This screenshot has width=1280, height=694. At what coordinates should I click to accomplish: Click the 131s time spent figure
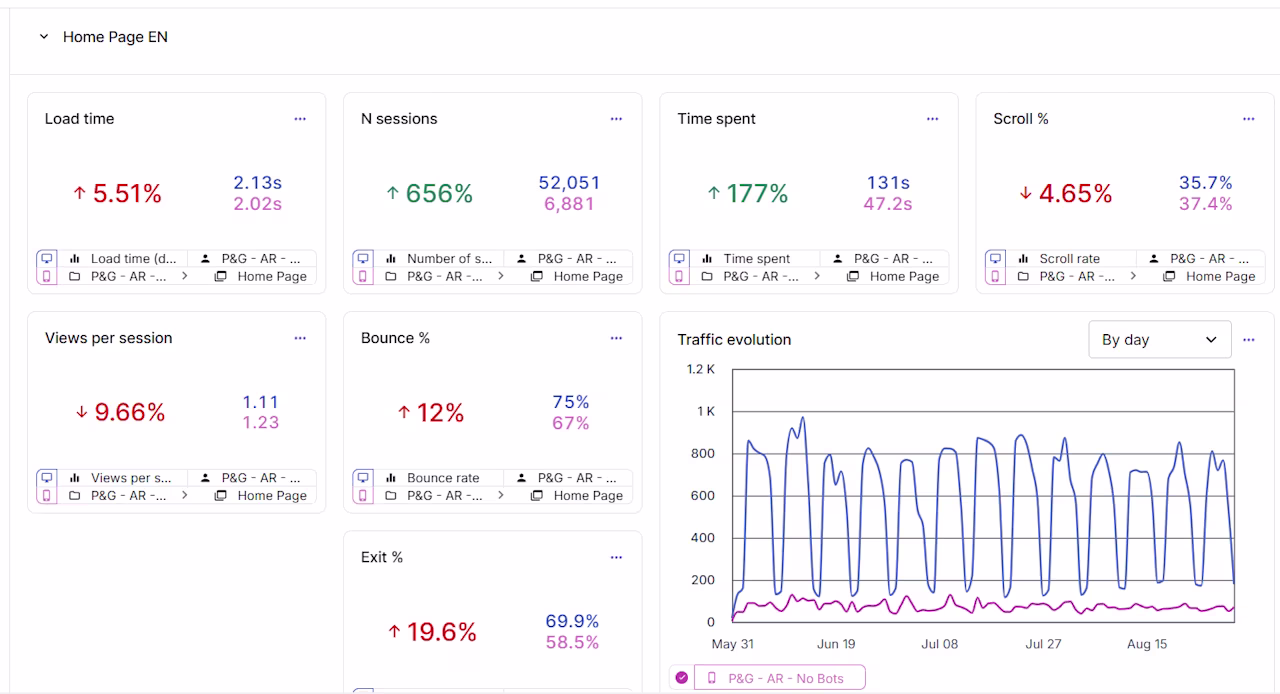[888, 183]
